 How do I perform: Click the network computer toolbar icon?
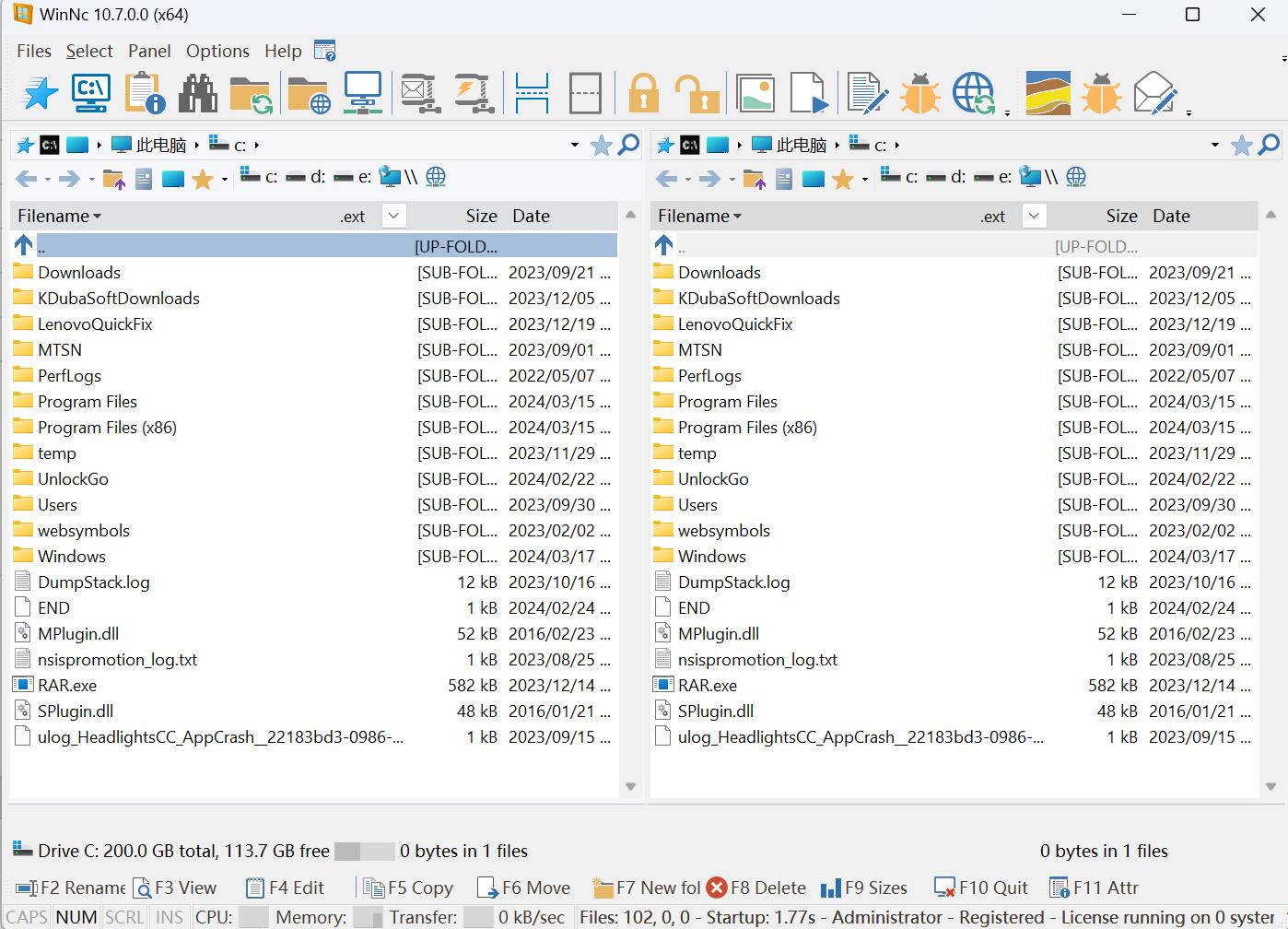[x=363, y=93]
